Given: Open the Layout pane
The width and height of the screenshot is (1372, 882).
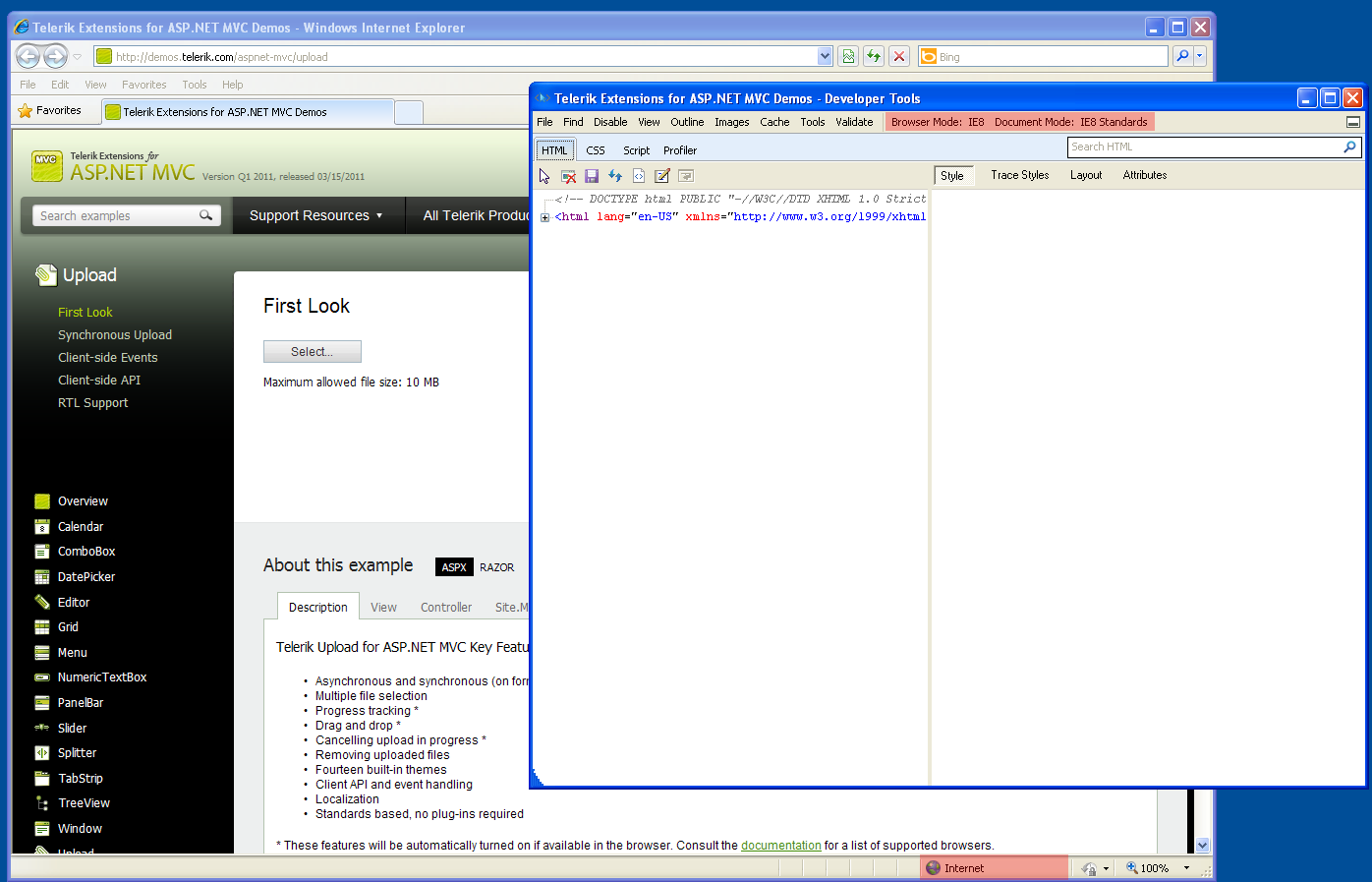Looking at the screenshot, I should pyautogui.click(x=1086, y=175).
